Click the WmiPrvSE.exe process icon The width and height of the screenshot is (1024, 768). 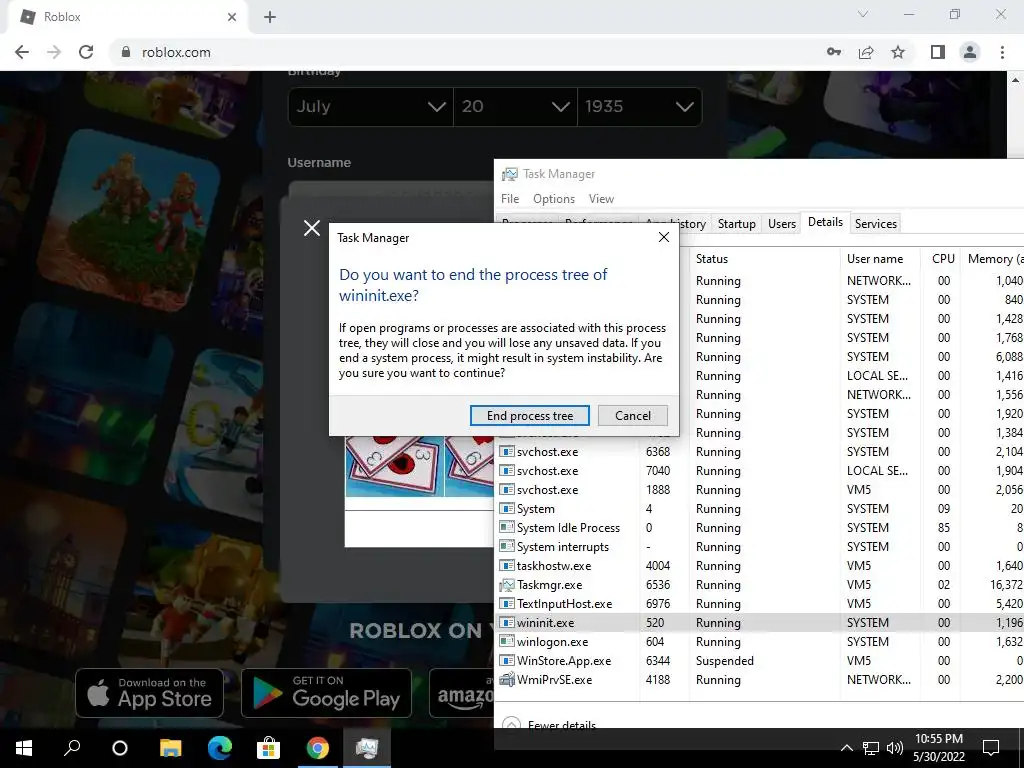(x=507, y=679)
